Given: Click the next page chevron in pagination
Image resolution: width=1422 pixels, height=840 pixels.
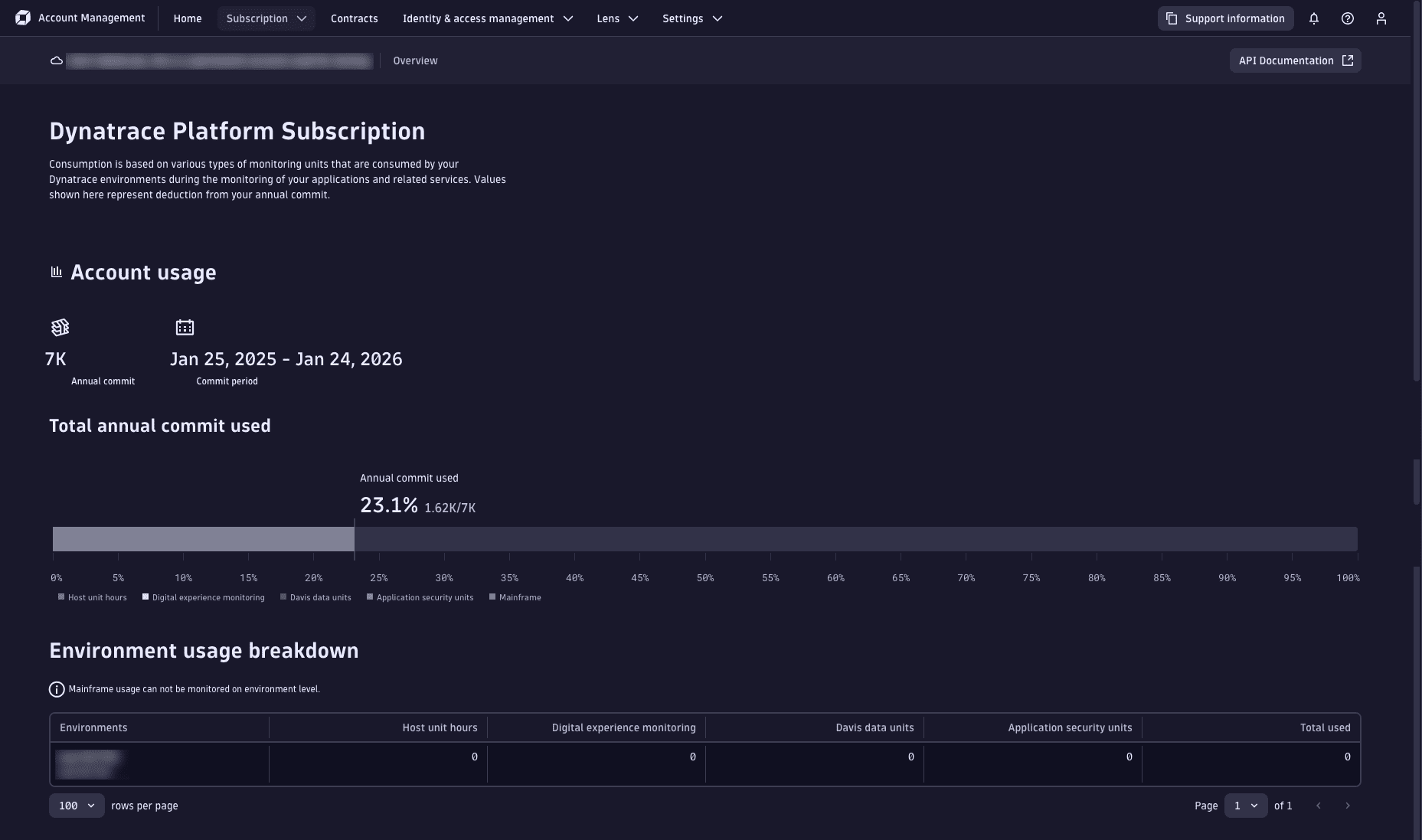Looking at the screenshot, I should pos(1348,806).
